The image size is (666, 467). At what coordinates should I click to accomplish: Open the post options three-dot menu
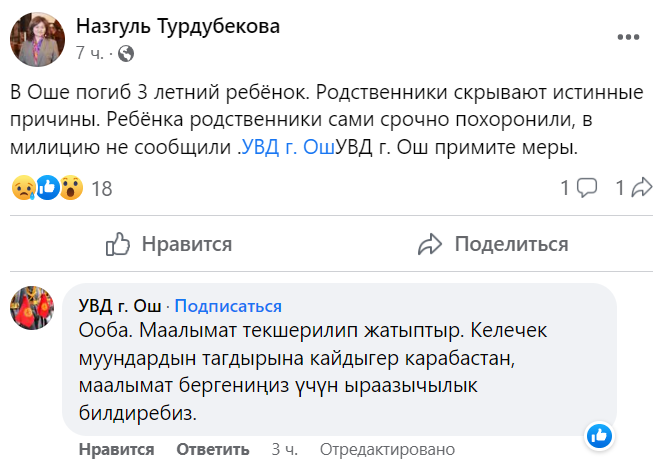coord(627,38)
